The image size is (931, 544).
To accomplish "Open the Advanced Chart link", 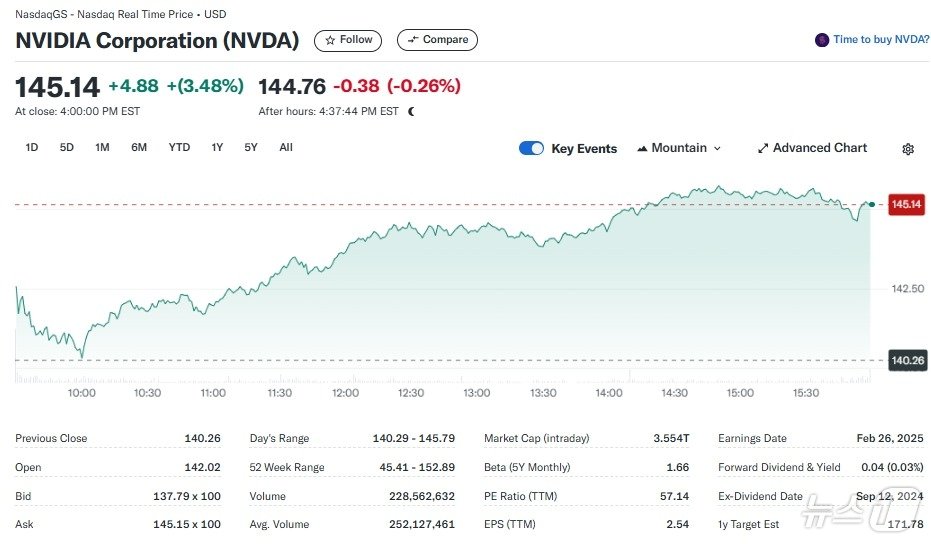I will coord(820,148).
